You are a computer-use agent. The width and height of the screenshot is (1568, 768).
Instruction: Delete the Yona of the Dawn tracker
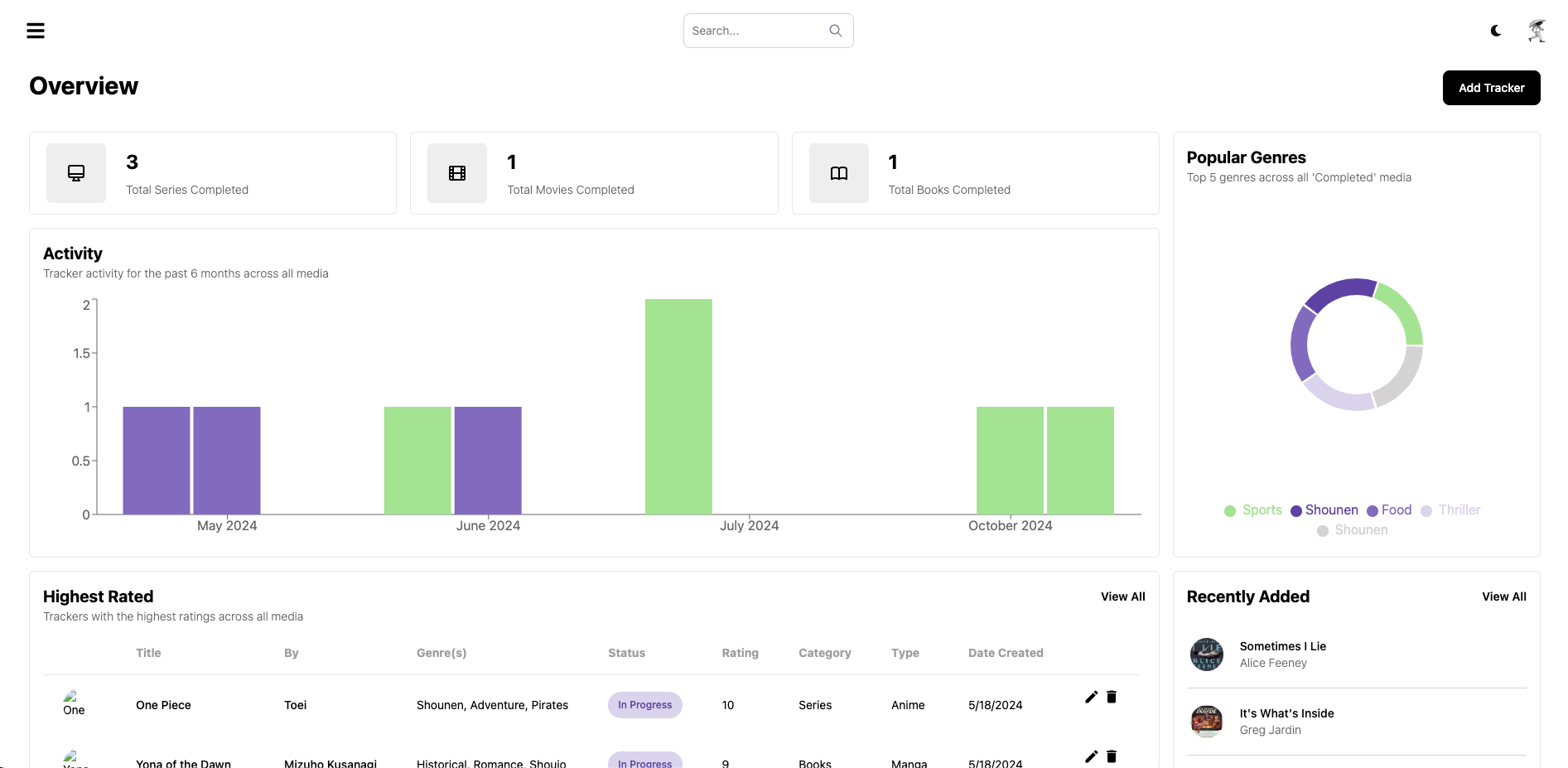1112,756
